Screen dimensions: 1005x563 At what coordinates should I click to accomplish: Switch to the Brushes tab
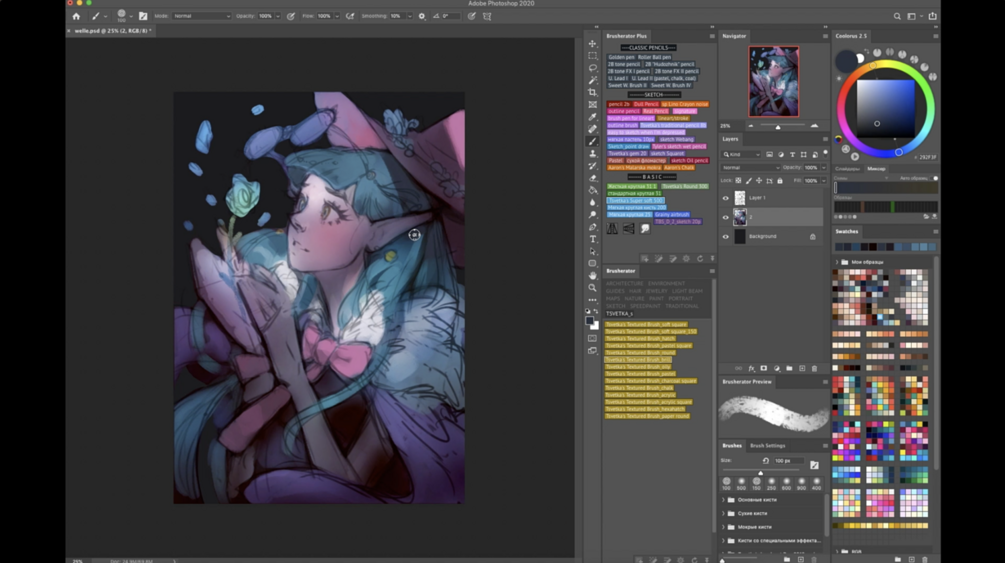tap(732, 446)
